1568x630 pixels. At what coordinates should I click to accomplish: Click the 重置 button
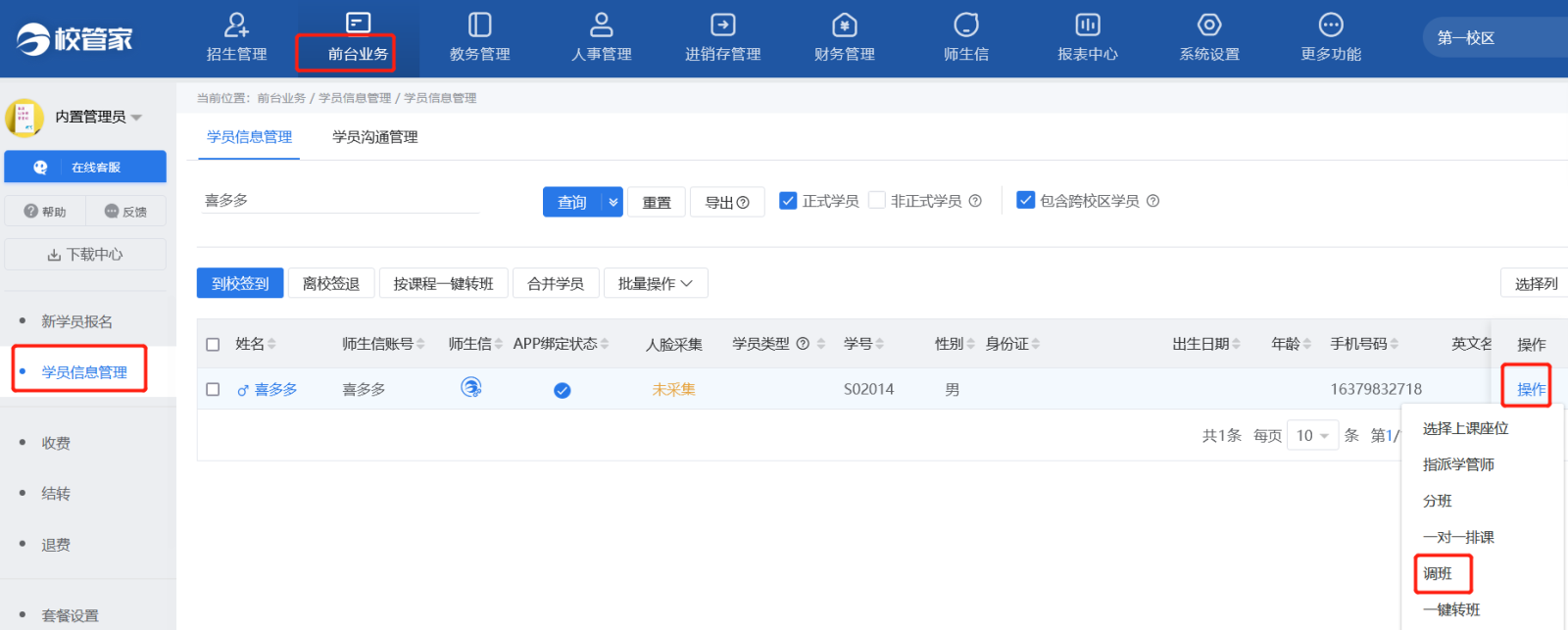657,202
